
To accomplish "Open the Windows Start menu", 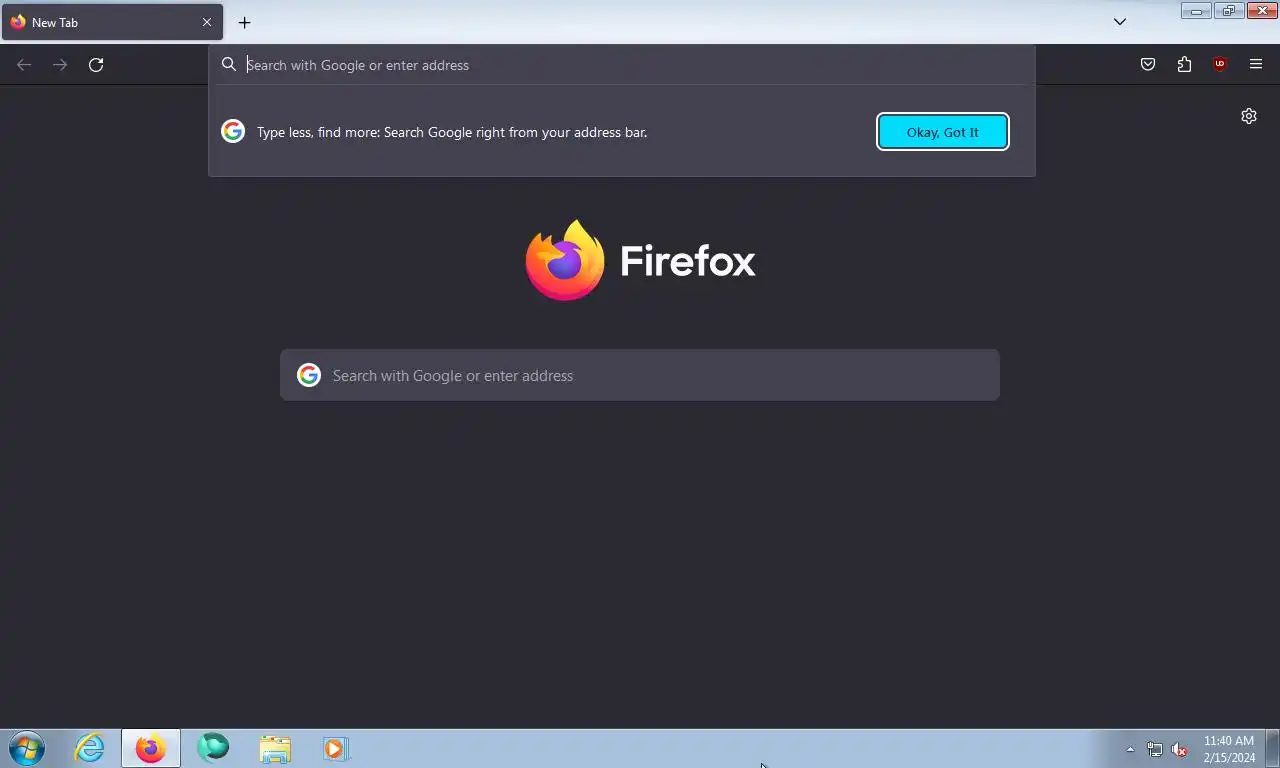I will pyautogui.click(x=27, y=748).
